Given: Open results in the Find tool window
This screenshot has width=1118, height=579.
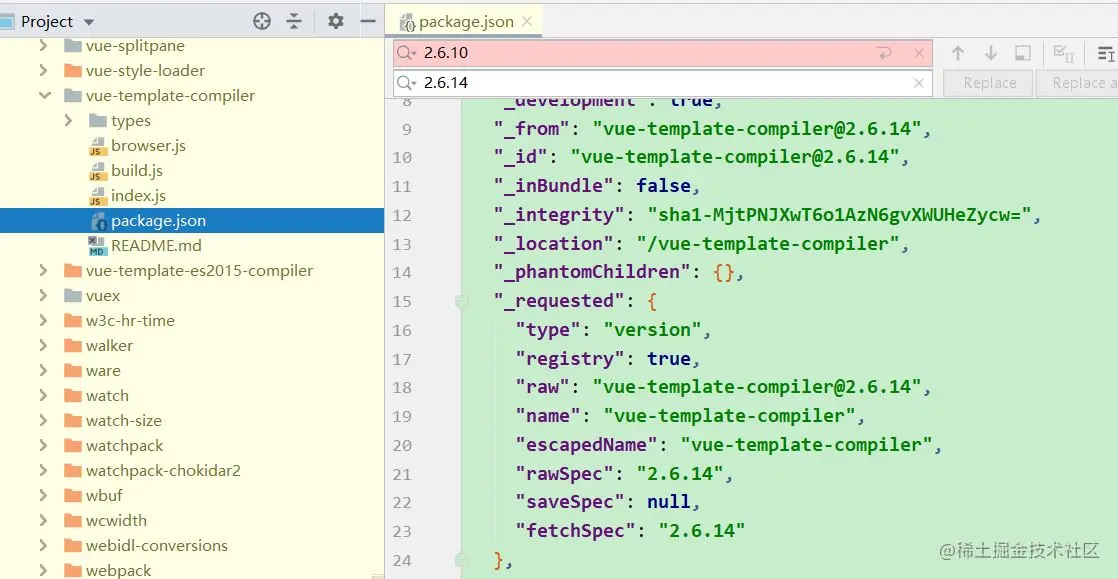Looking at the screenshot, I should coord(1023,53).
